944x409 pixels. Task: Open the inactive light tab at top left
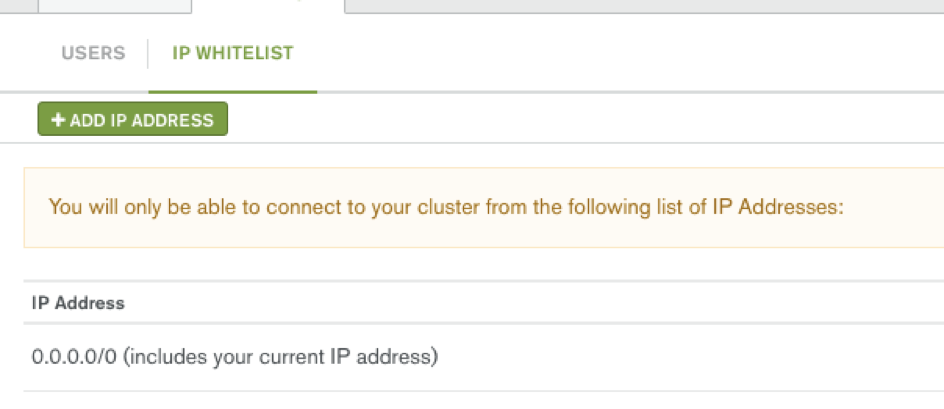click(x=114, y=6)
